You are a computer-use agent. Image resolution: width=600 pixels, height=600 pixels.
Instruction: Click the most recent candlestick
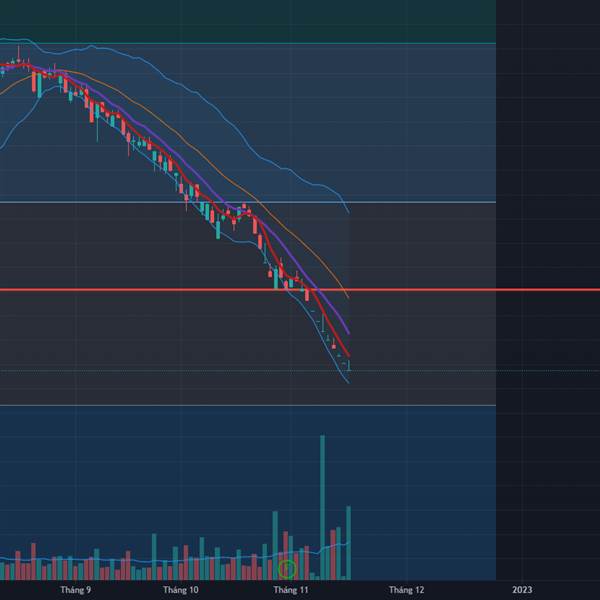[x=349, y=365]
